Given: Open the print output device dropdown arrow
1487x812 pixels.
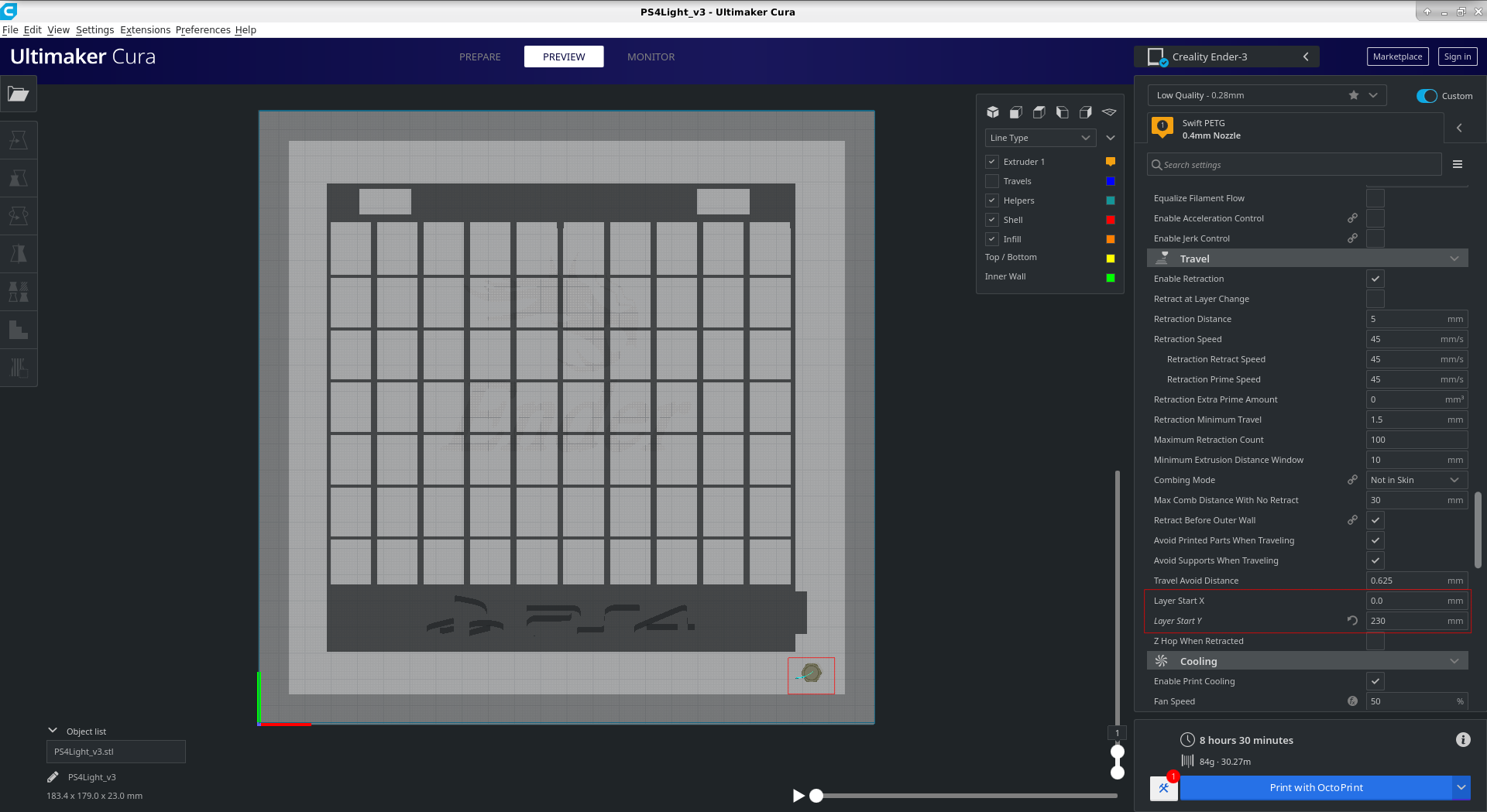Looking at the screenshot, I should click(x=1461, y=788).
